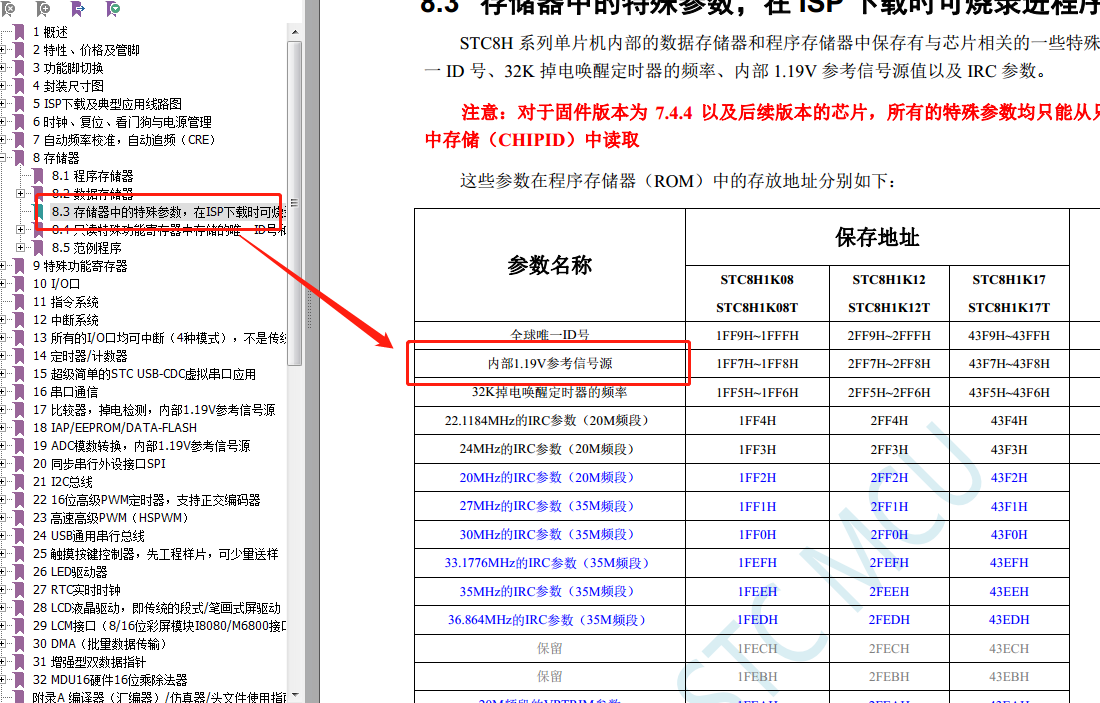Expand the 8.2 数据存储器 bookmark node

click(21, 194)
